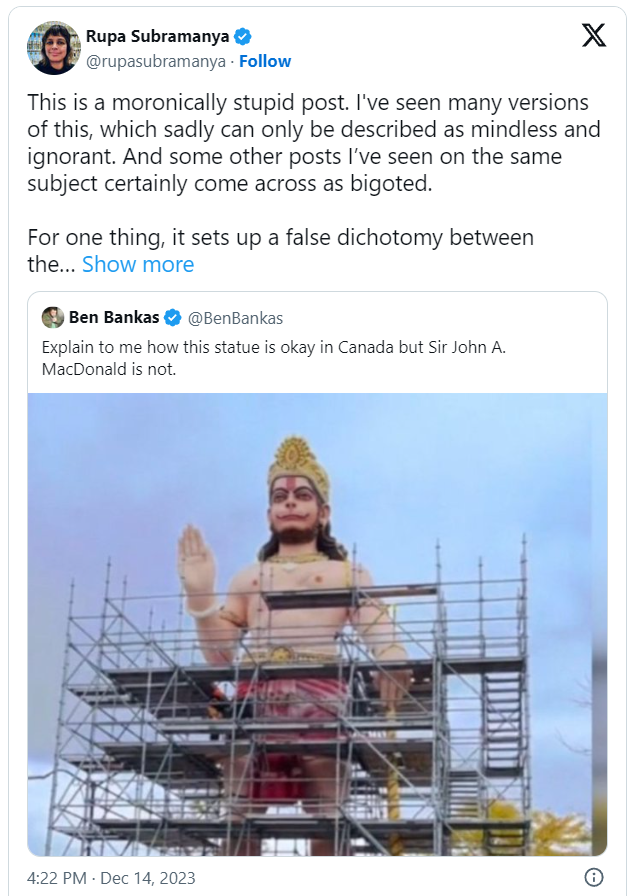
Task: Open the info icon near the timestamp
Action: (593, 878)
